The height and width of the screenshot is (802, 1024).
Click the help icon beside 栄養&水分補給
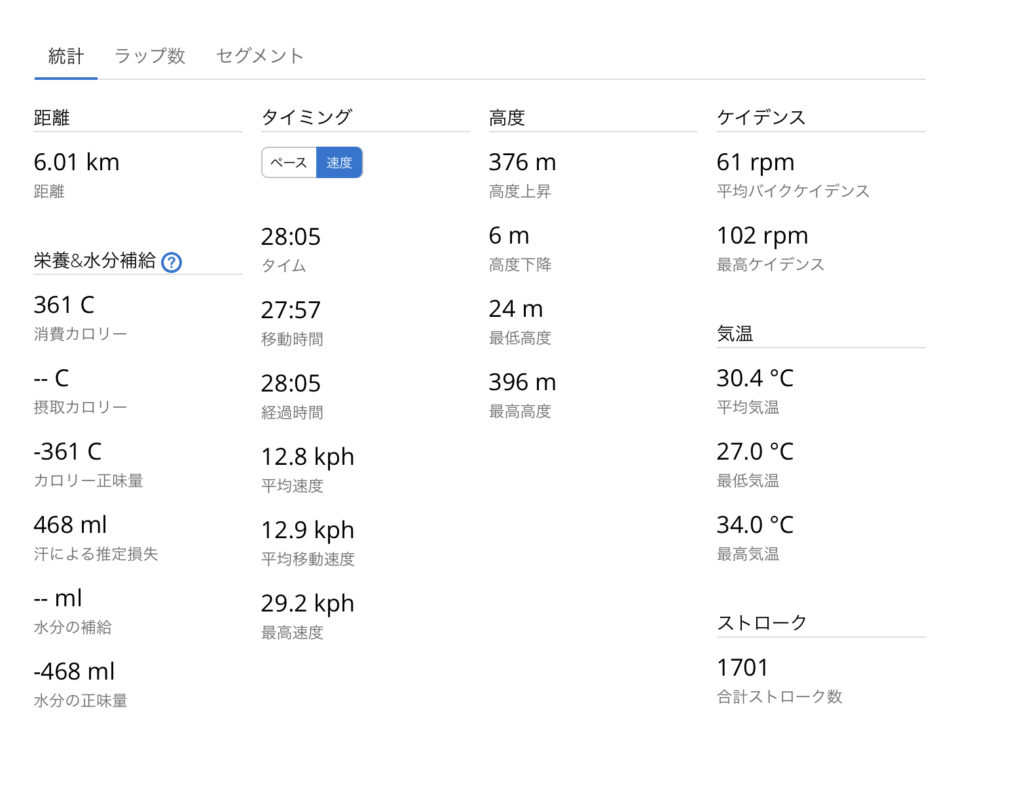pos(171,262)
